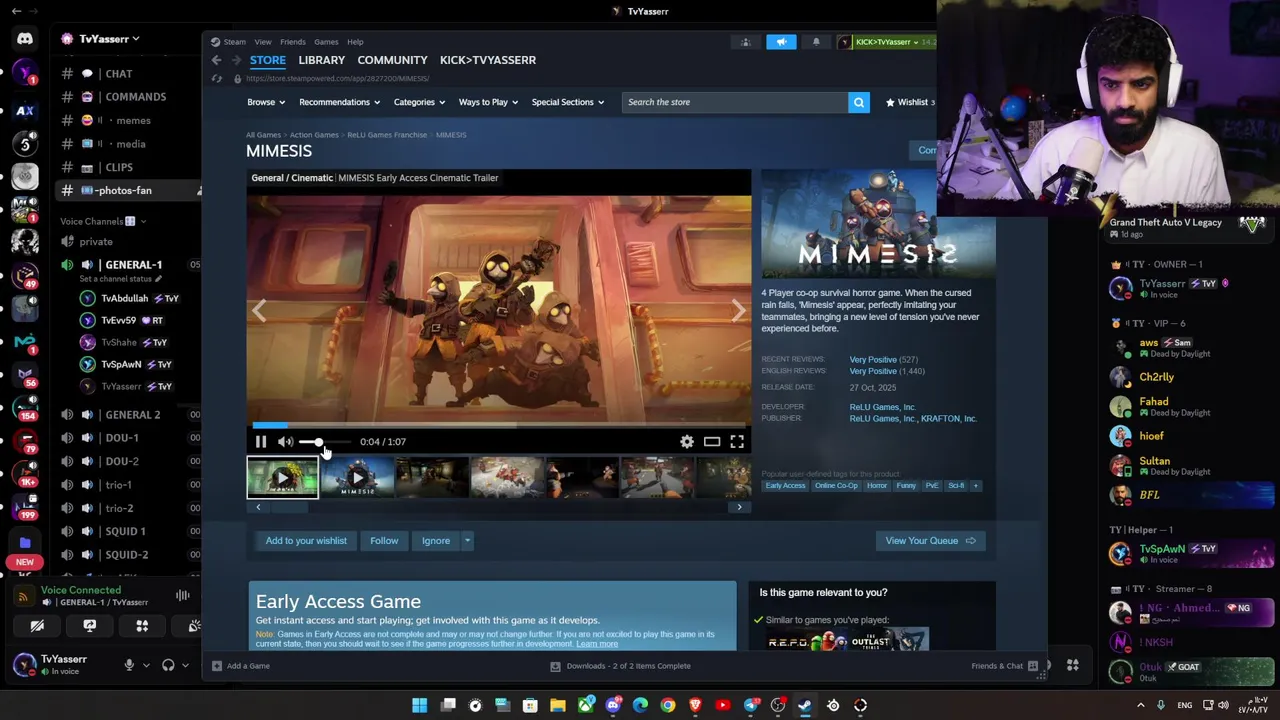Follow the MIMESIS game

(x=384, y=541)
